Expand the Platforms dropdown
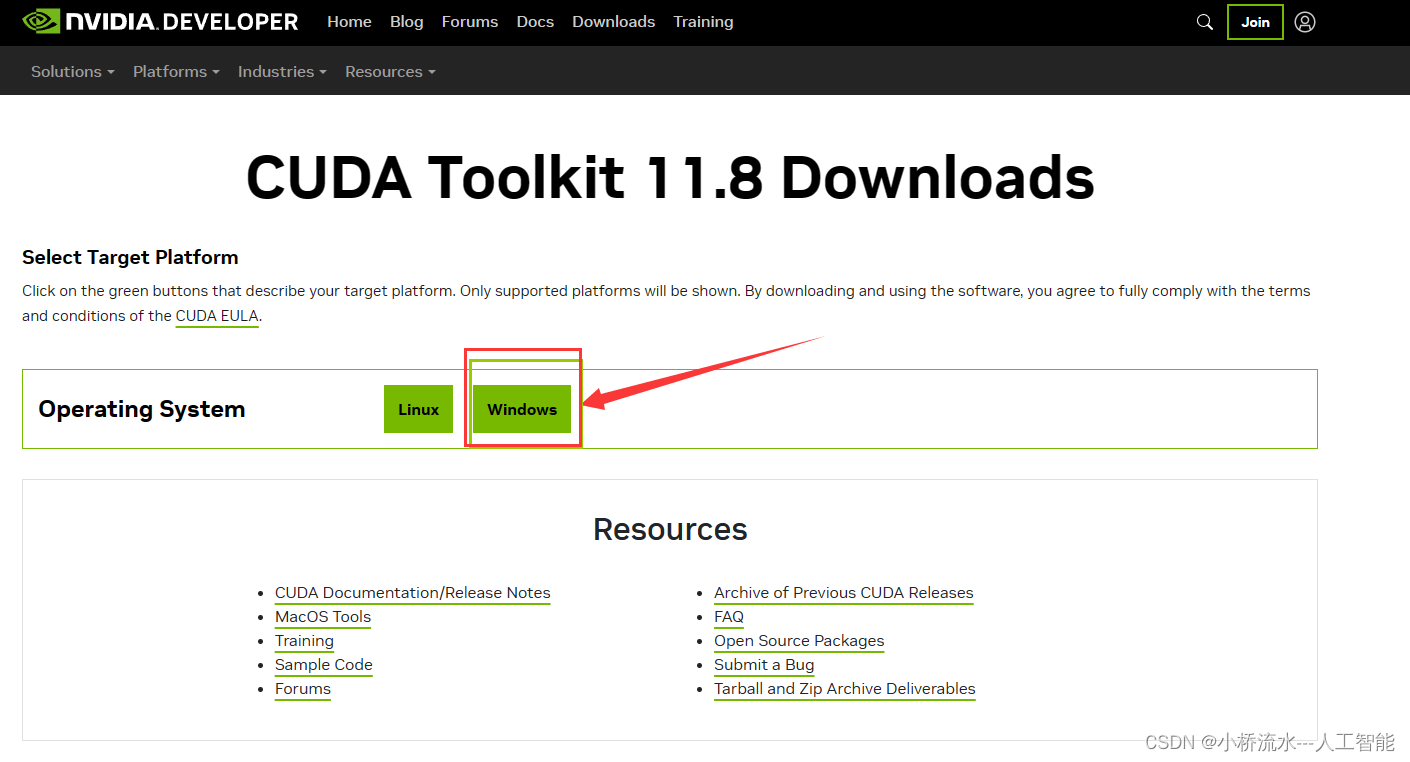Screen dimensions: 1410x762 tap(176, 72)
